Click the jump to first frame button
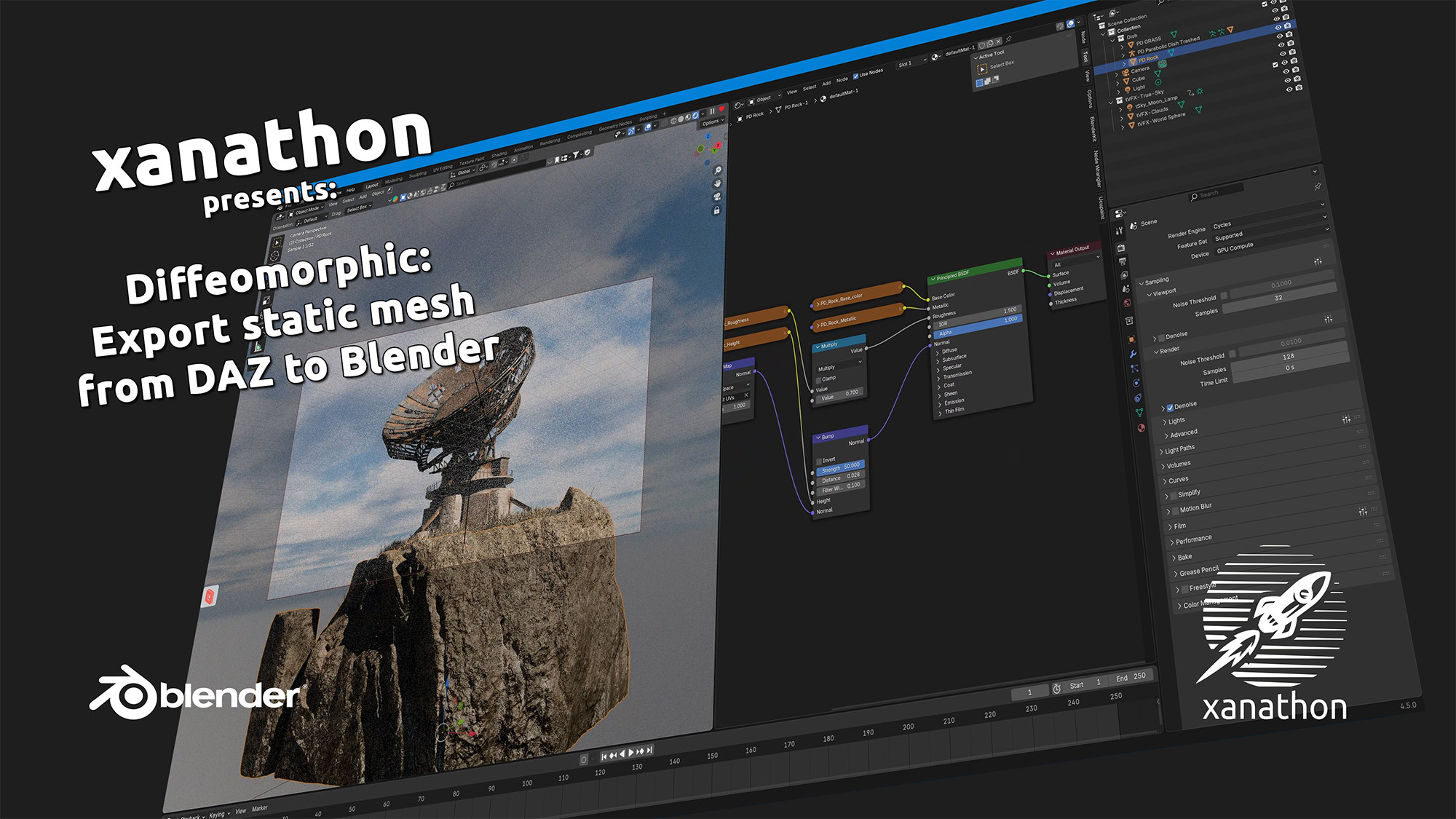 [x=604, y=756]
